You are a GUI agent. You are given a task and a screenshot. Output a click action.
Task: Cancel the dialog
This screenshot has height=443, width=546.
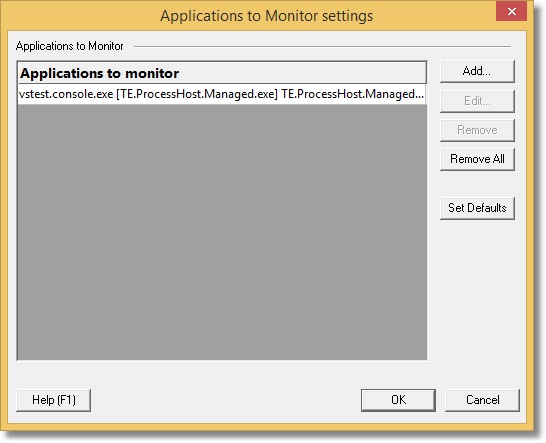pyautogui.click(x=482, y=400)
